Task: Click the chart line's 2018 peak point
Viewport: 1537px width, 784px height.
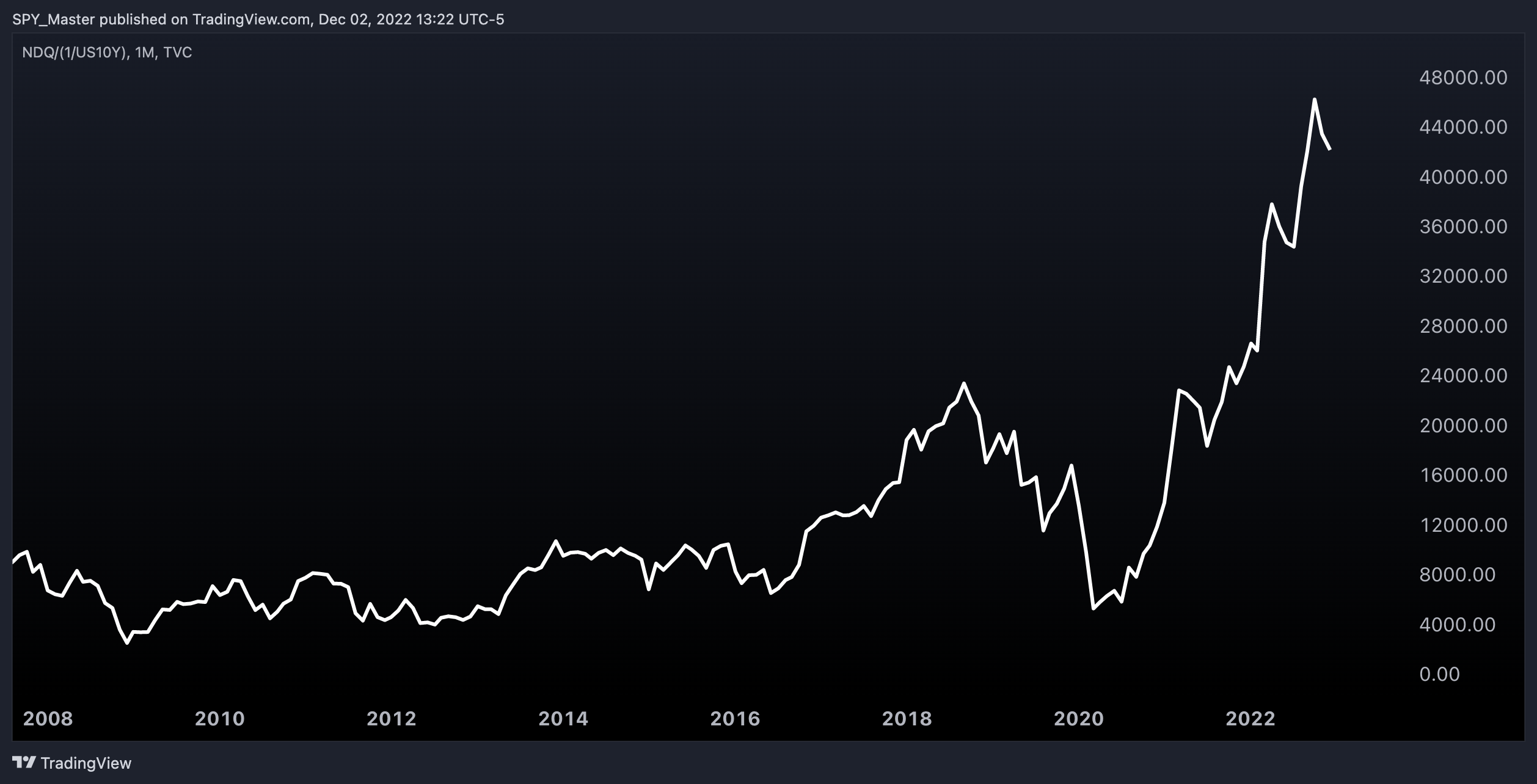Action: pyautogui.click(x=963, y=383)
